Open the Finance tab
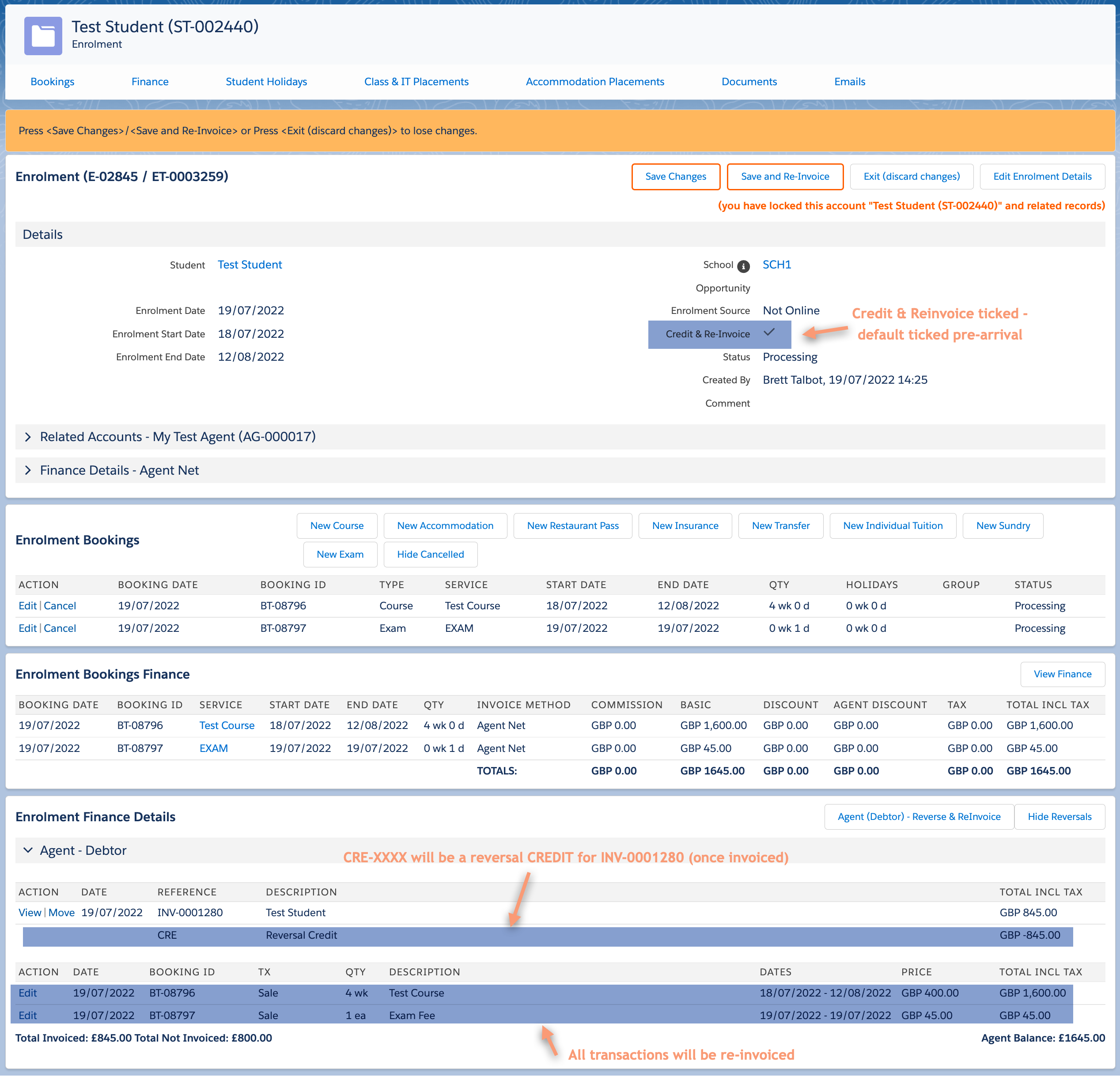Image resolution: width=1120 pixels, height=1080 pixels. click(x=150, y=82)
